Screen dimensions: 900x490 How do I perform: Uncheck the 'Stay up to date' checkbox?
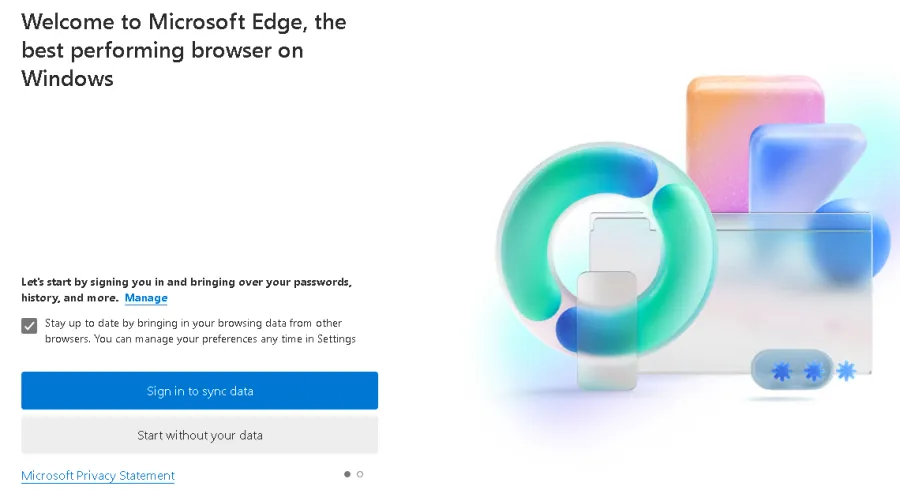(29, 325)
